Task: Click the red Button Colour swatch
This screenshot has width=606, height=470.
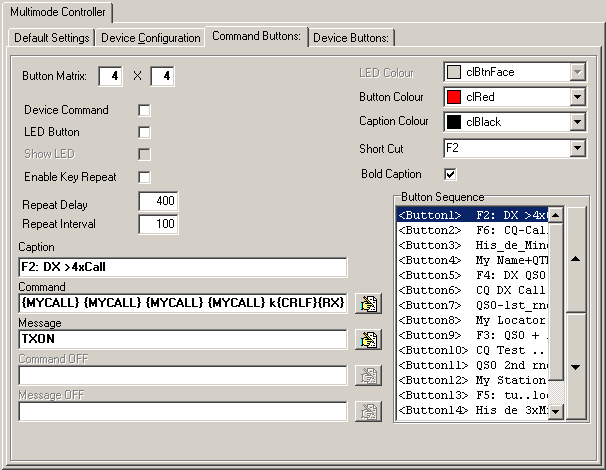Action: point(454,97)
